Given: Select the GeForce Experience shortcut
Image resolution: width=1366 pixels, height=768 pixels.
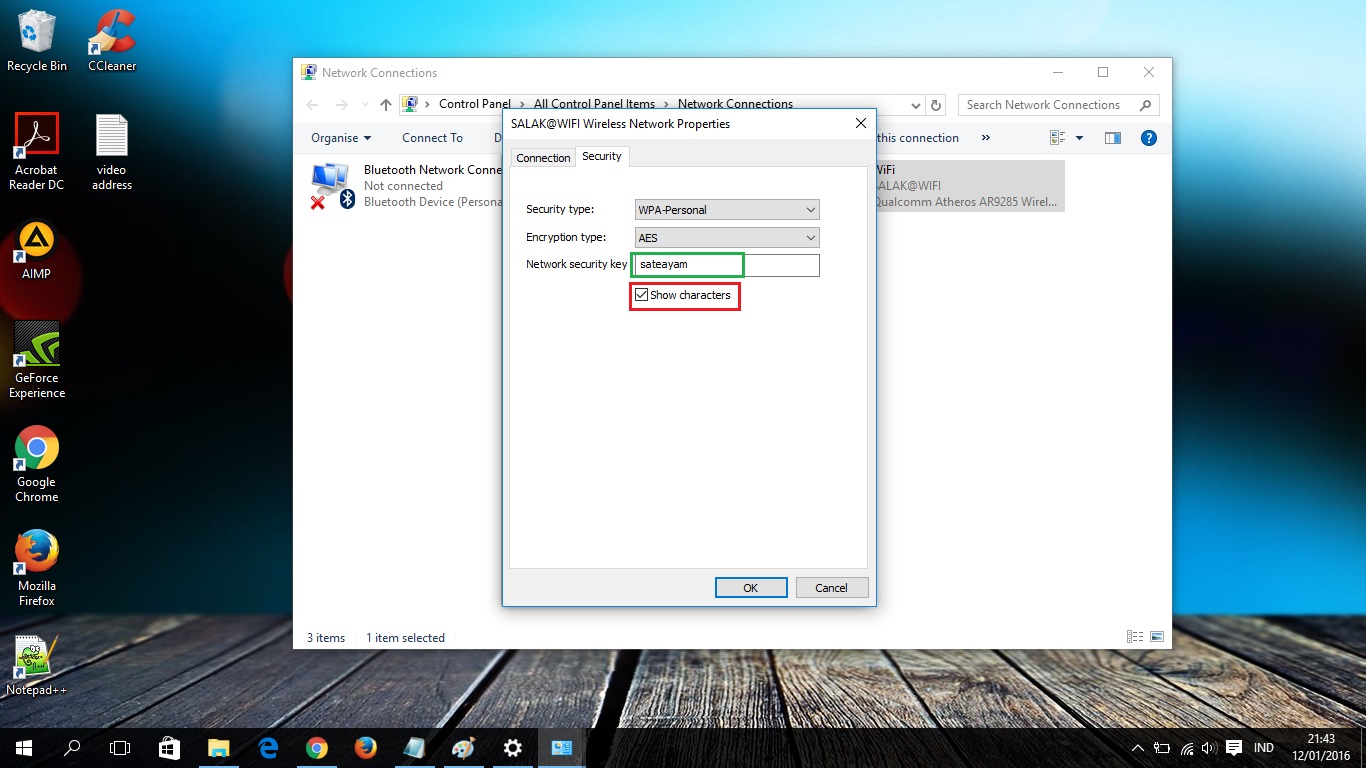Looking at the screenshot, I should point(37,361).
